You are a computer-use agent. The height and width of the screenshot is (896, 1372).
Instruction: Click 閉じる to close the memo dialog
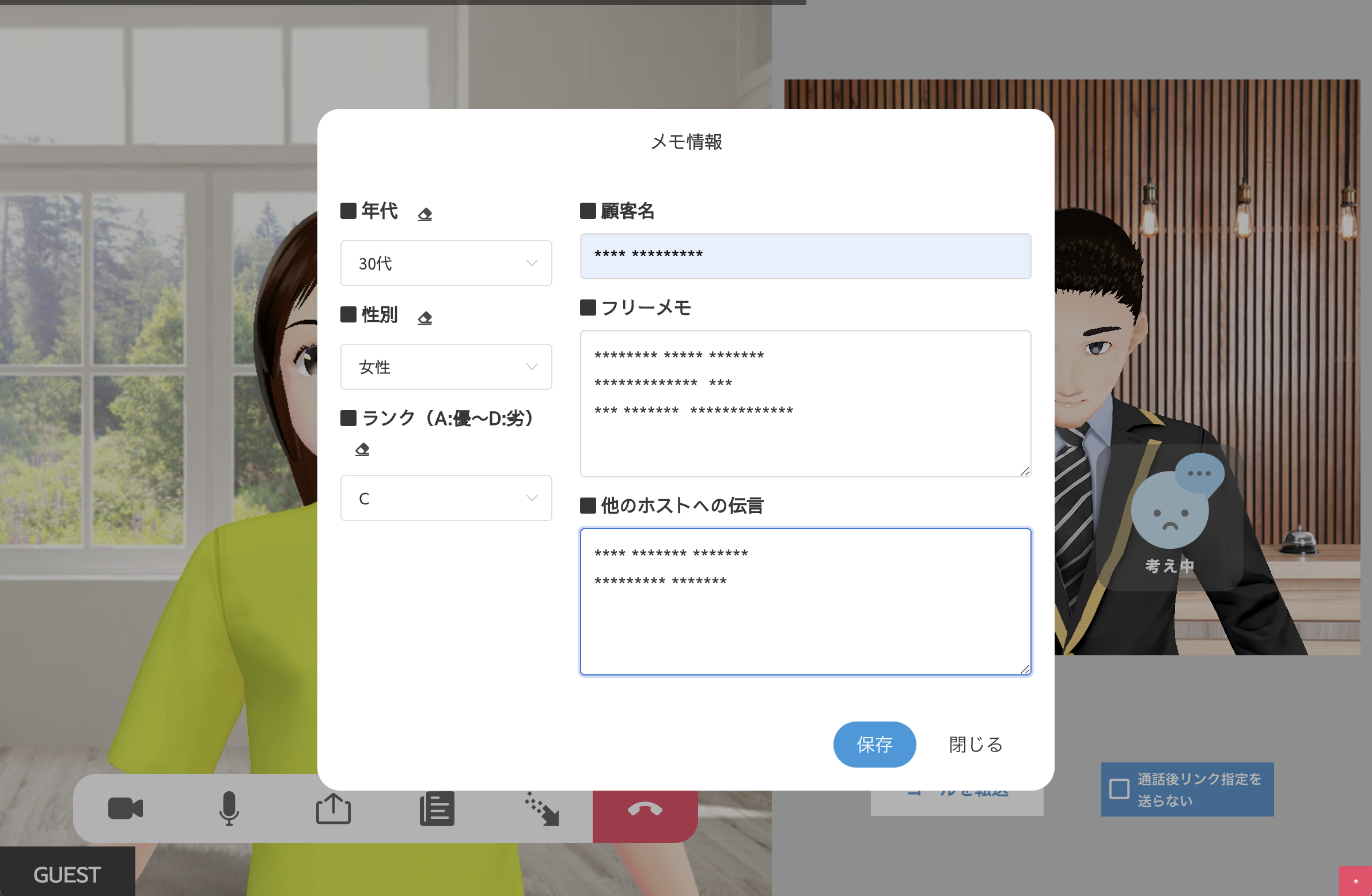(x=975, y=745)
